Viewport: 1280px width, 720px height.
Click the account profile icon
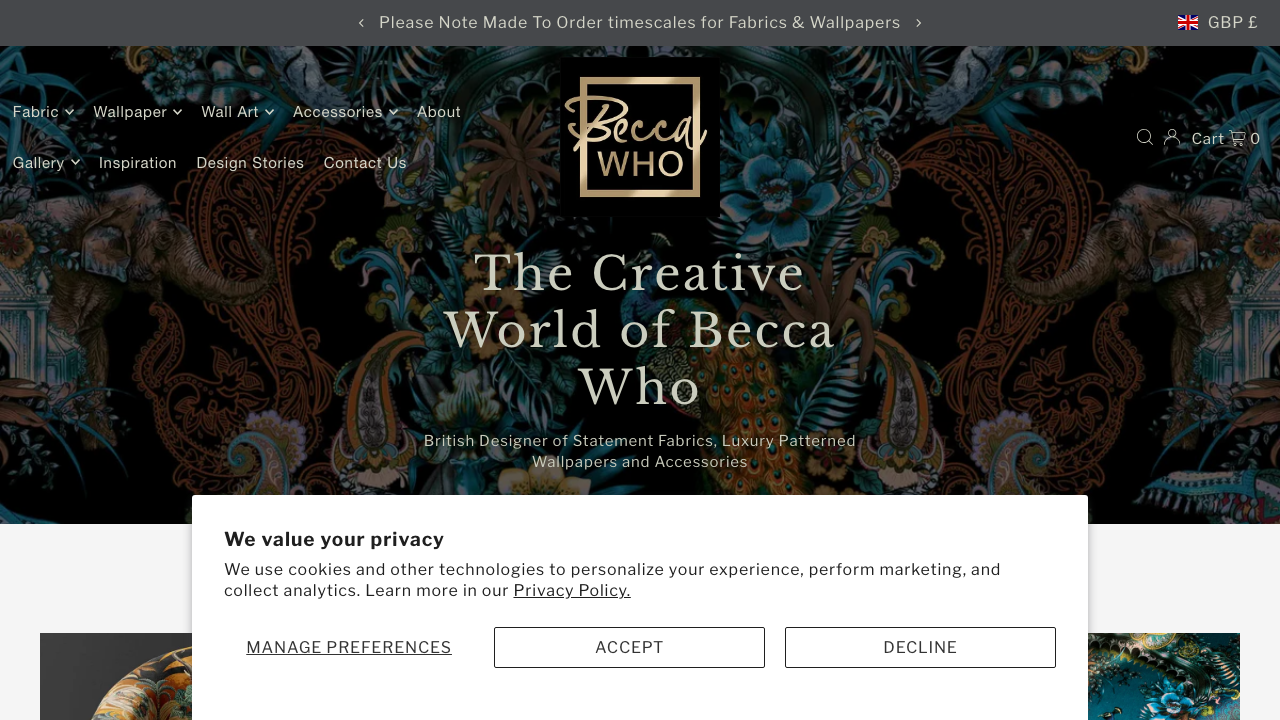1171,136
